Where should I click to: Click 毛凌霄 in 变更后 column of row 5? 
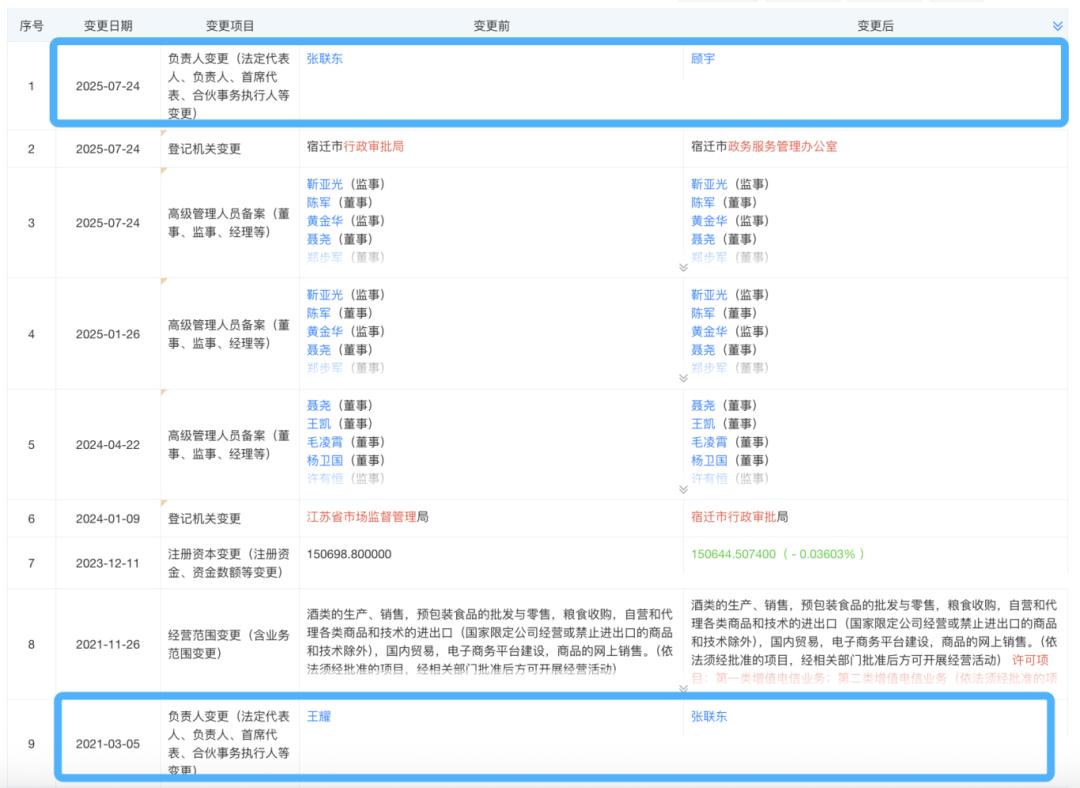point(709,442)
